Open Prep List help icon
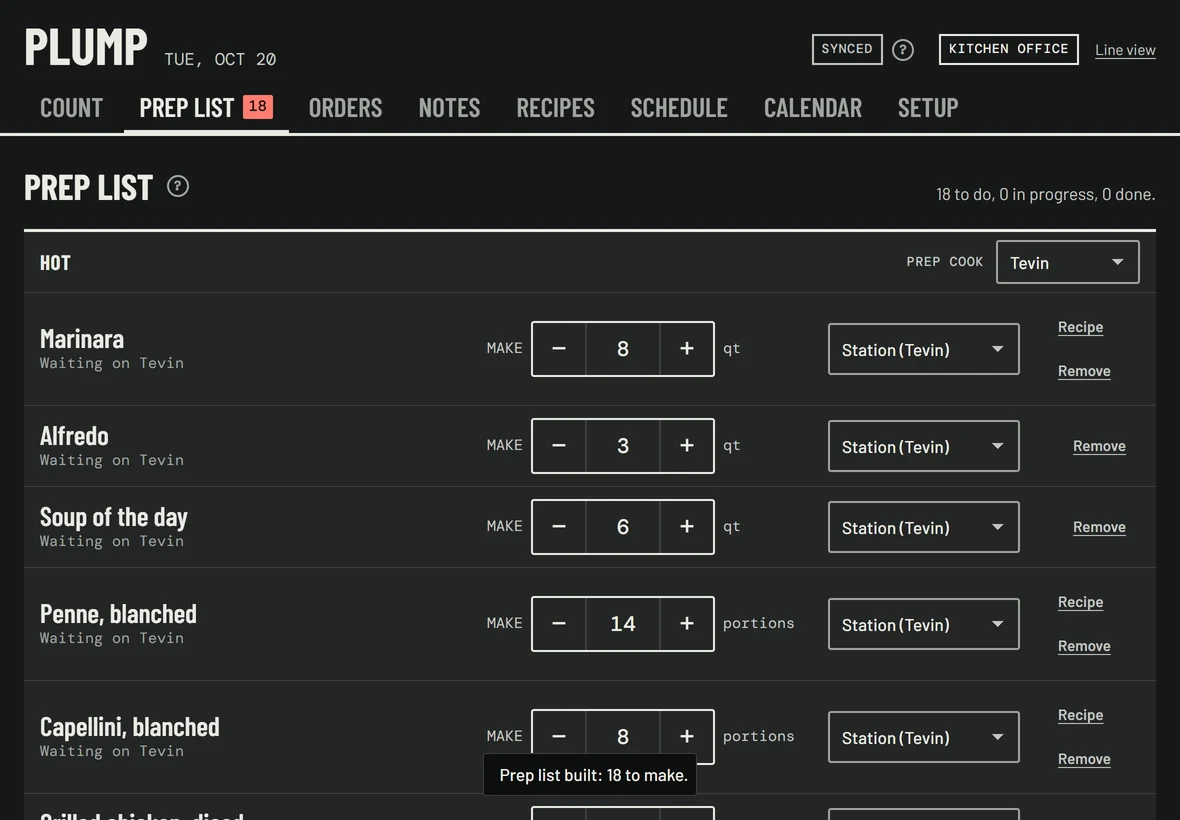 pyautogui.click(x=178, y=186)
